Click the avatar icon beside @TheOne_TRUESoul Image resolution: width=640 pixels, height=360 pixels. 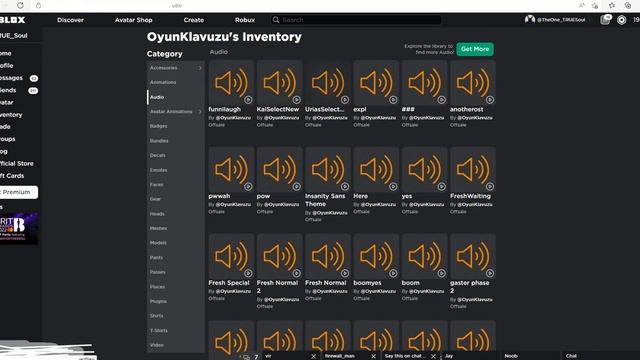coord(530,19)
